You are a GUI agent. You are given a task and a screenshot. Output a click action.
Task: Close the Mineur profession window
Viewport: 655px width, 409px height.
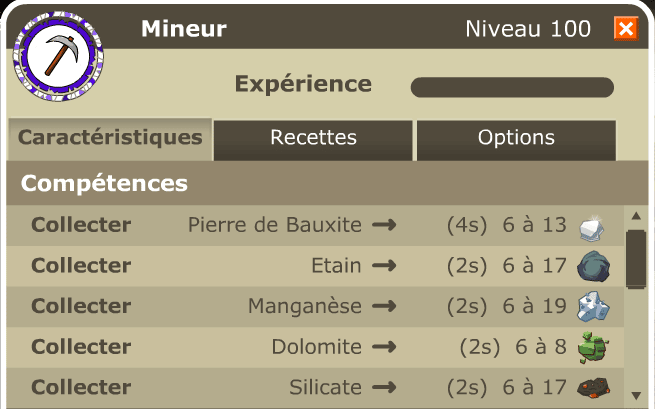(625, 28)
